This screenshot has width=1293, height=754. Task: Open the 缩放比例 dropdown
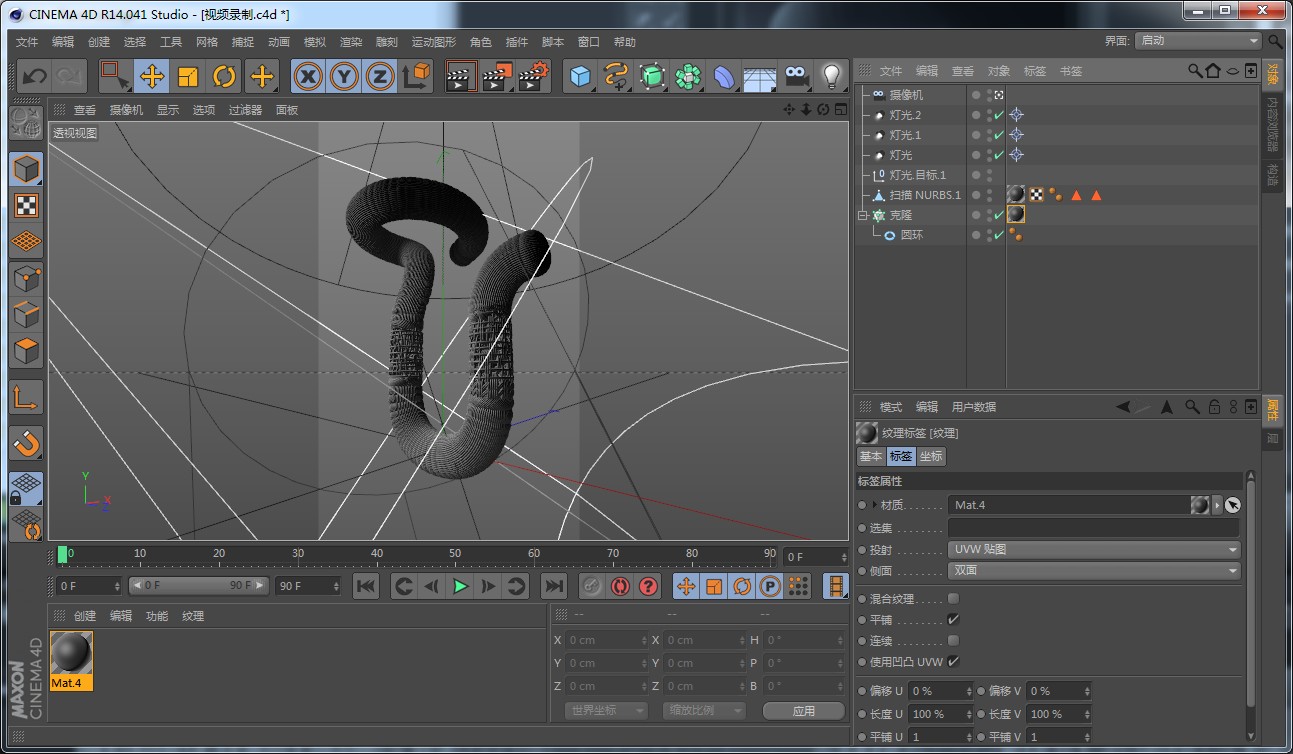coord(704,710)
